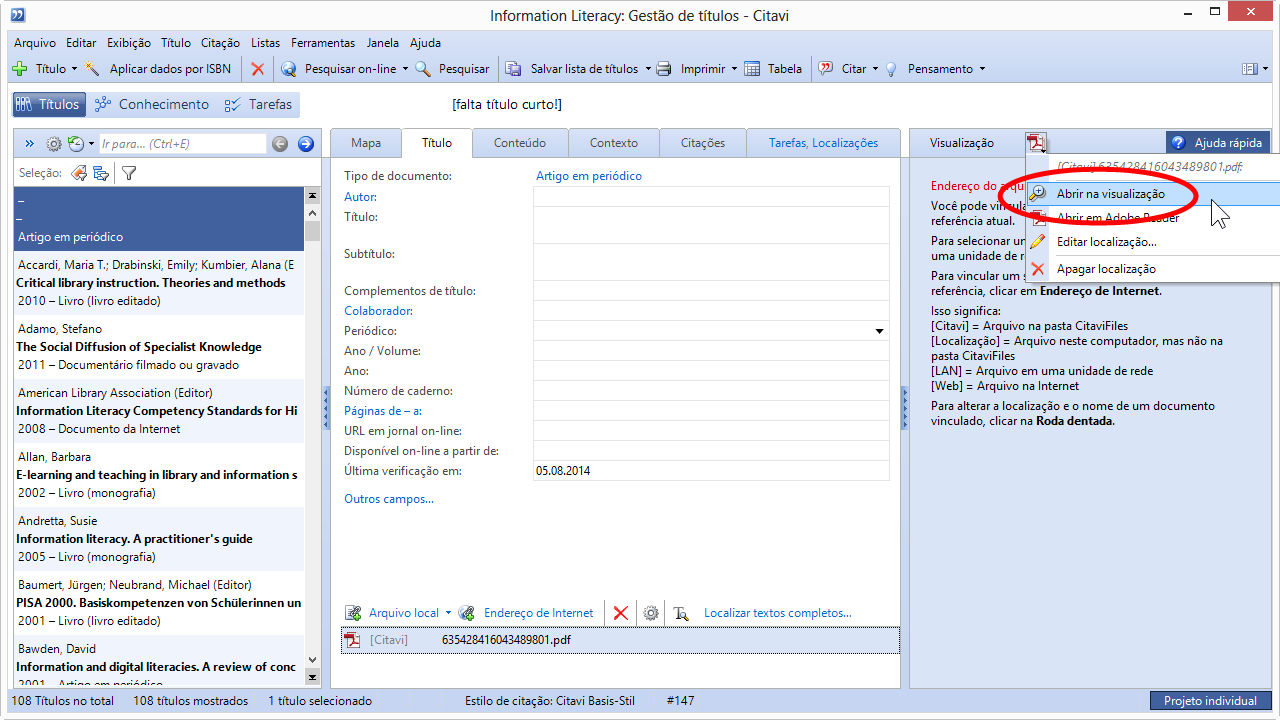Open Aplicar dados por ISBN wand tool

(93, 69)
